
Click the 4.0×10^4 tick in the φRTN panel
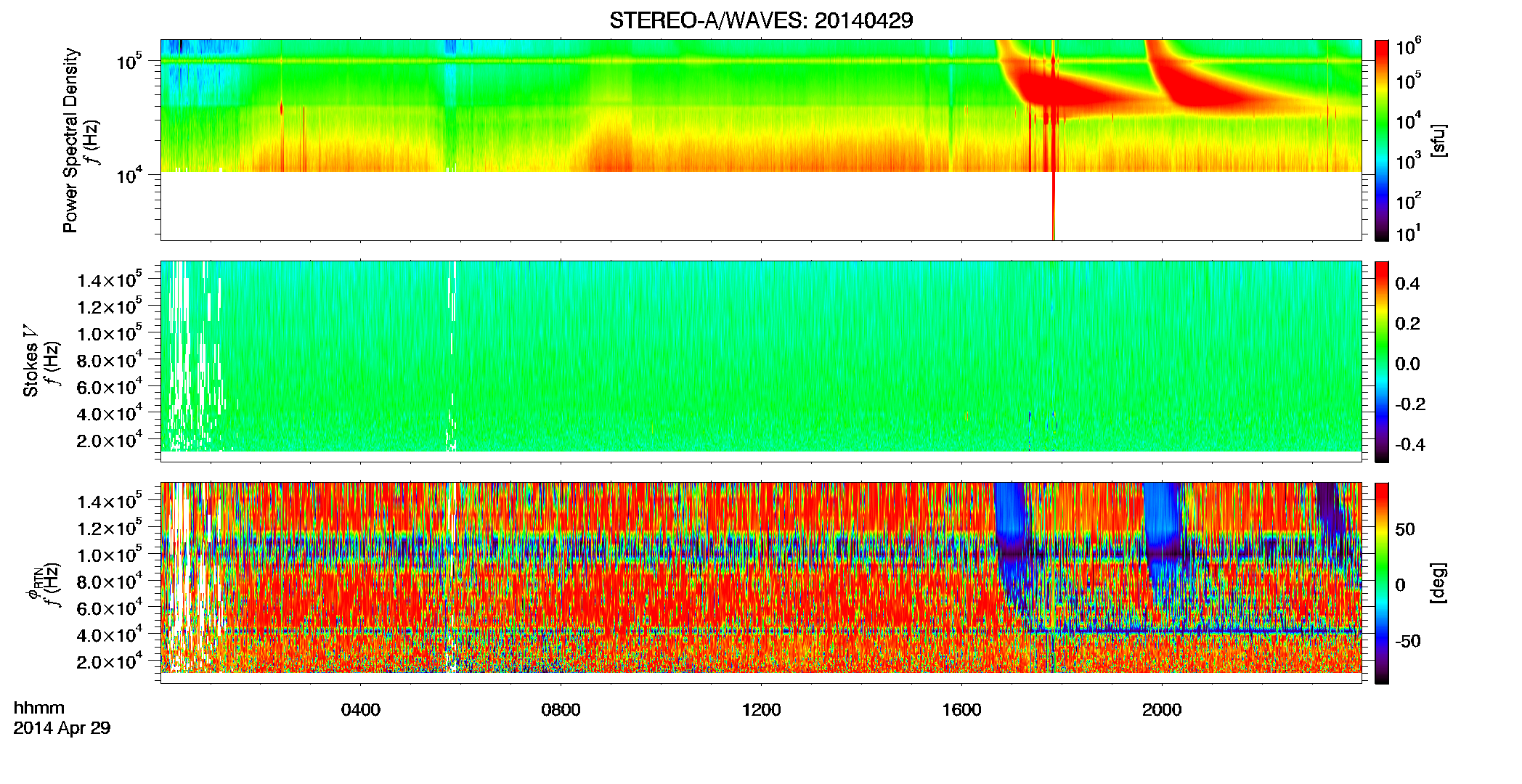pos(110,634)
